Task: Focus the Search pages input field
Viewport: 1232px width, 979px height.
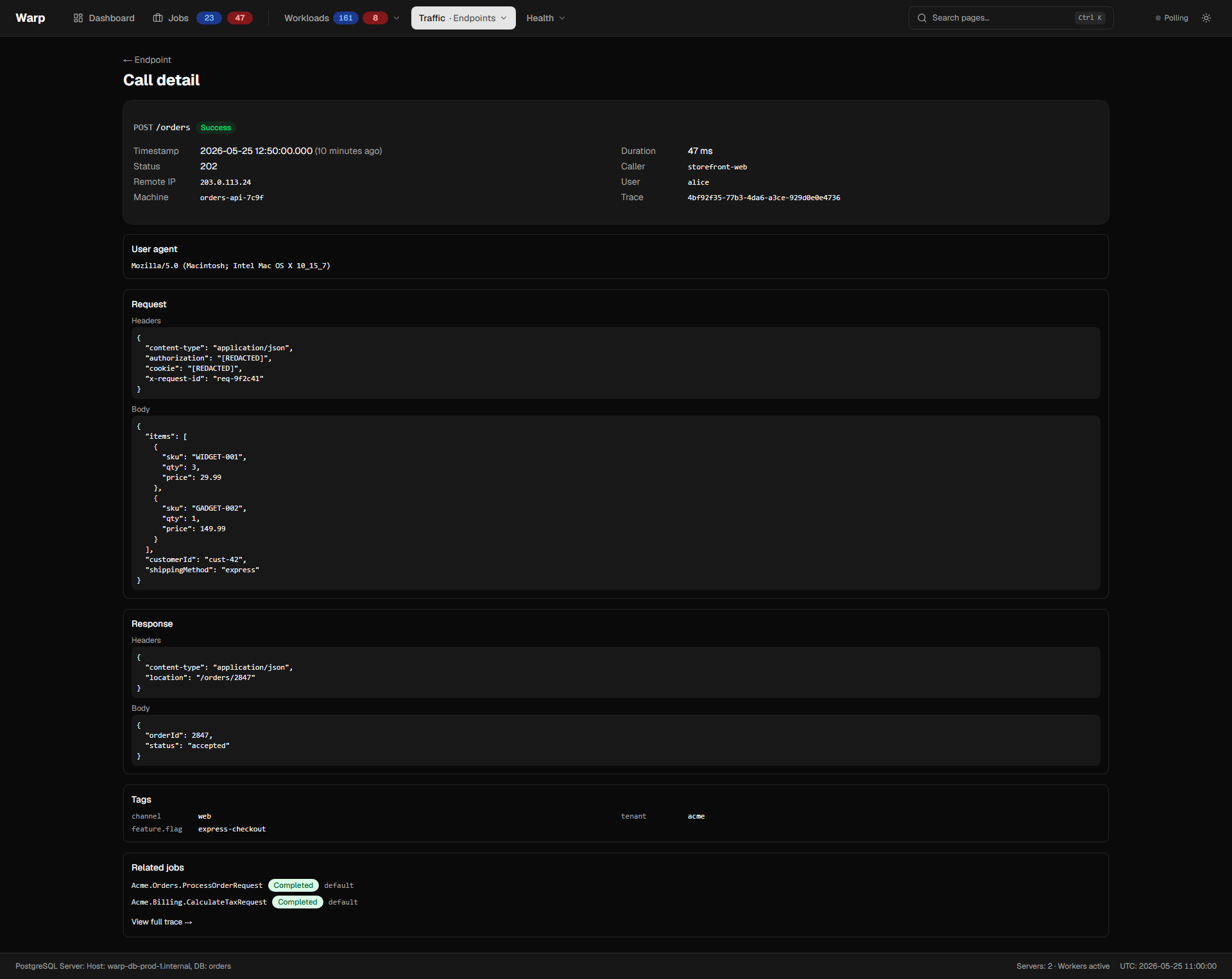Action: point(1011,18)
